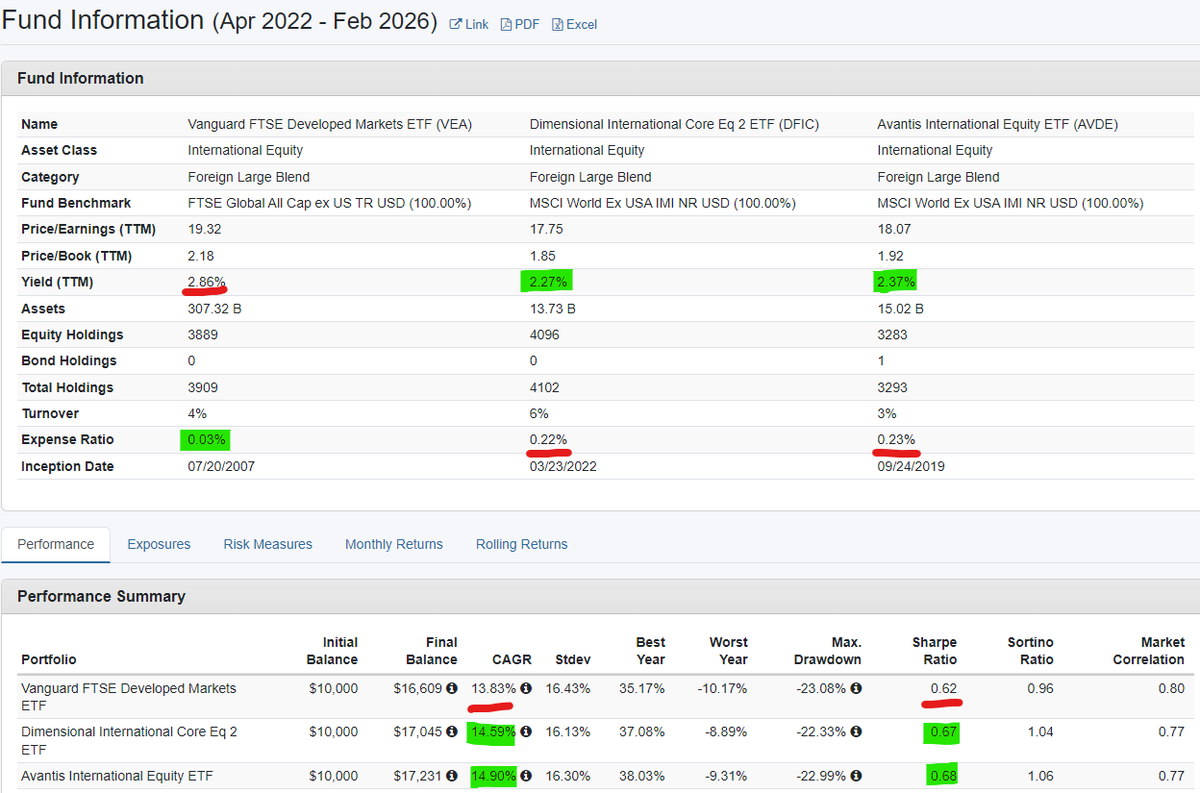Click info icon beside -23.08% drawdown

click(x=856, y=689)
